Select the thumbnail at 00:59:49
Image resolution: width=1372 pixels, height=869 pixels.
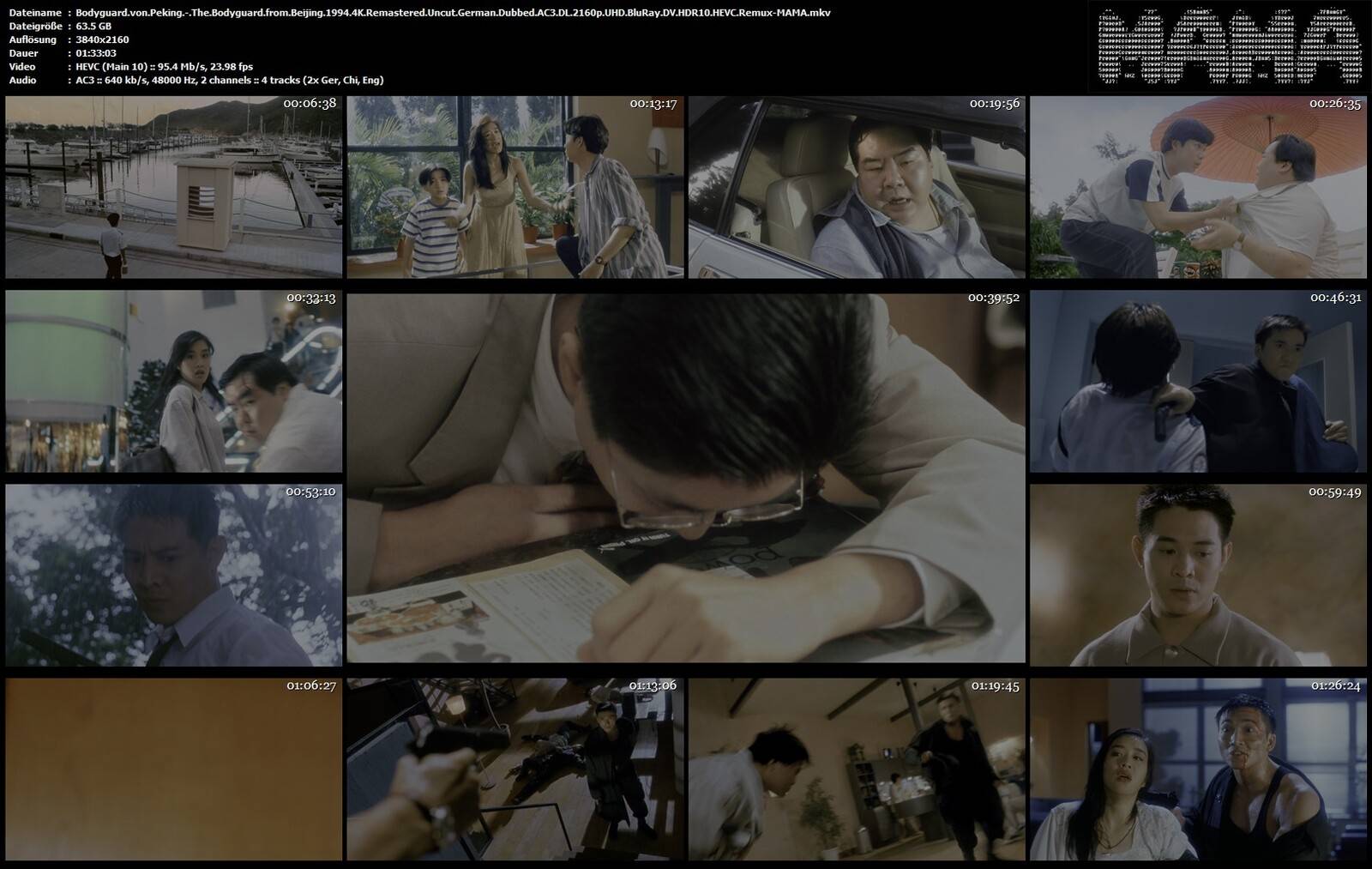click(1198, 575)
